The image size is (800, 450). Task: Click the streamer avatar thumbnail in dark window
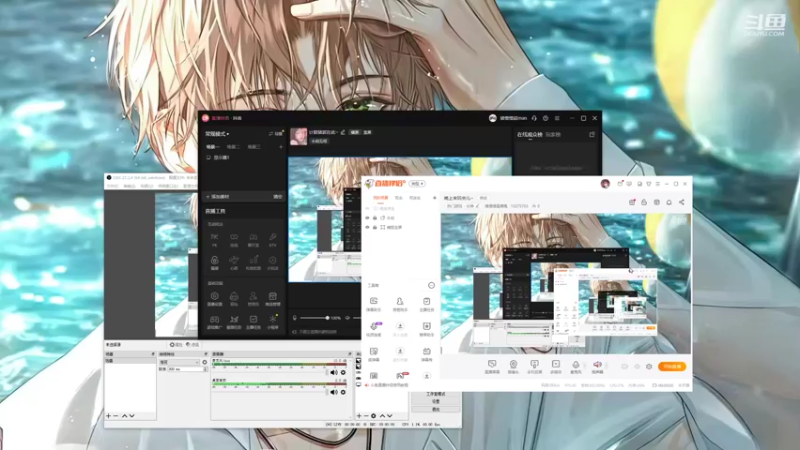[x=298, y=136]
